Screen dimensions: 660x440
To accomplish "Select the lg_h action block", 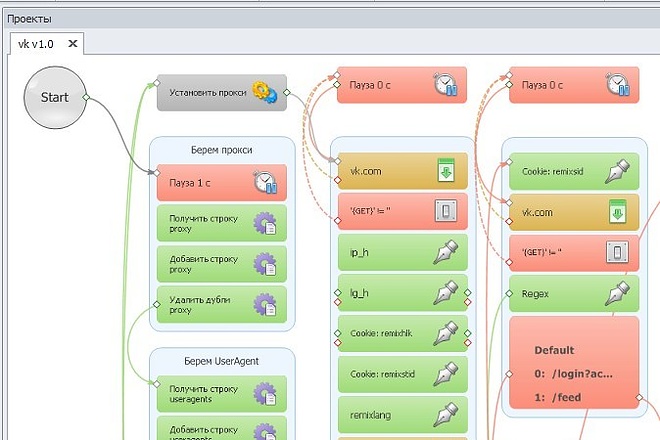I will pyautogui.click(x=403, y=293).
